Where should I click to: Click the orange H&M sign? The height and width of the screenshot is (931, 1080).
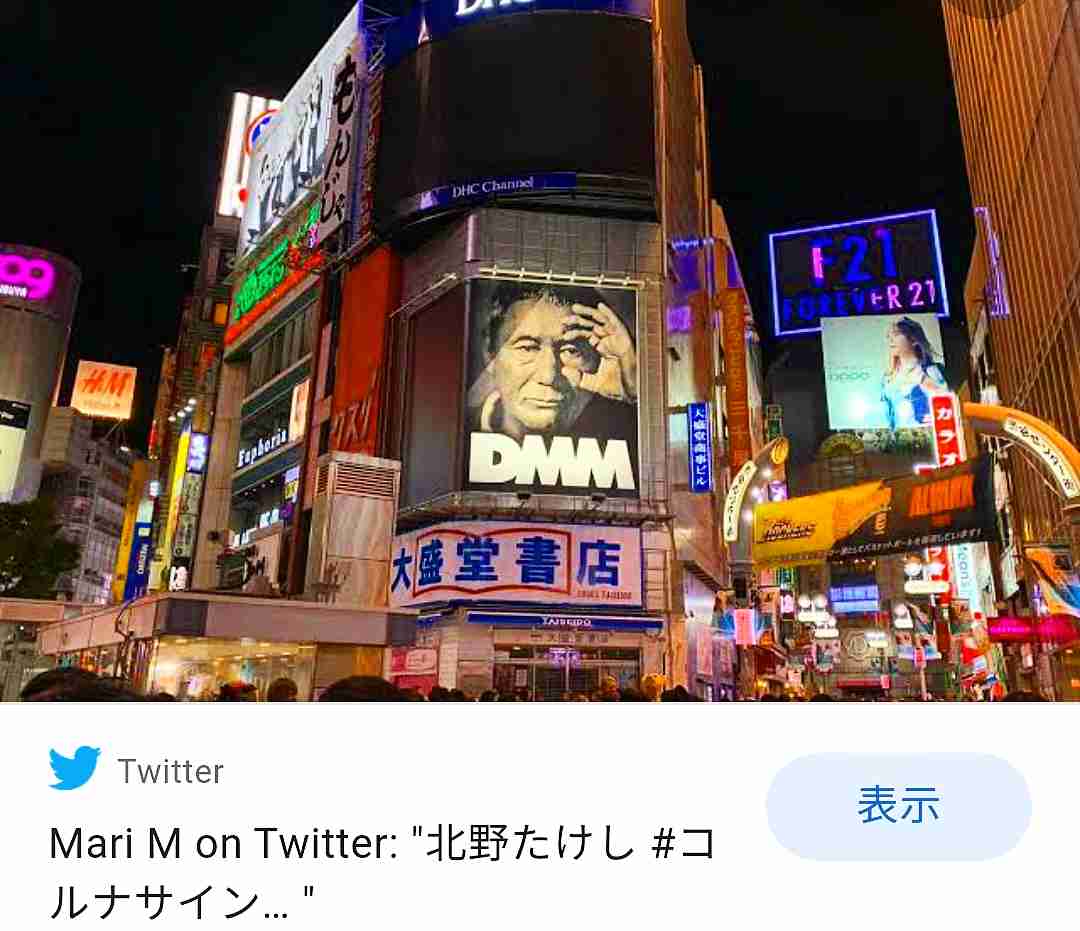click(103, 389)
